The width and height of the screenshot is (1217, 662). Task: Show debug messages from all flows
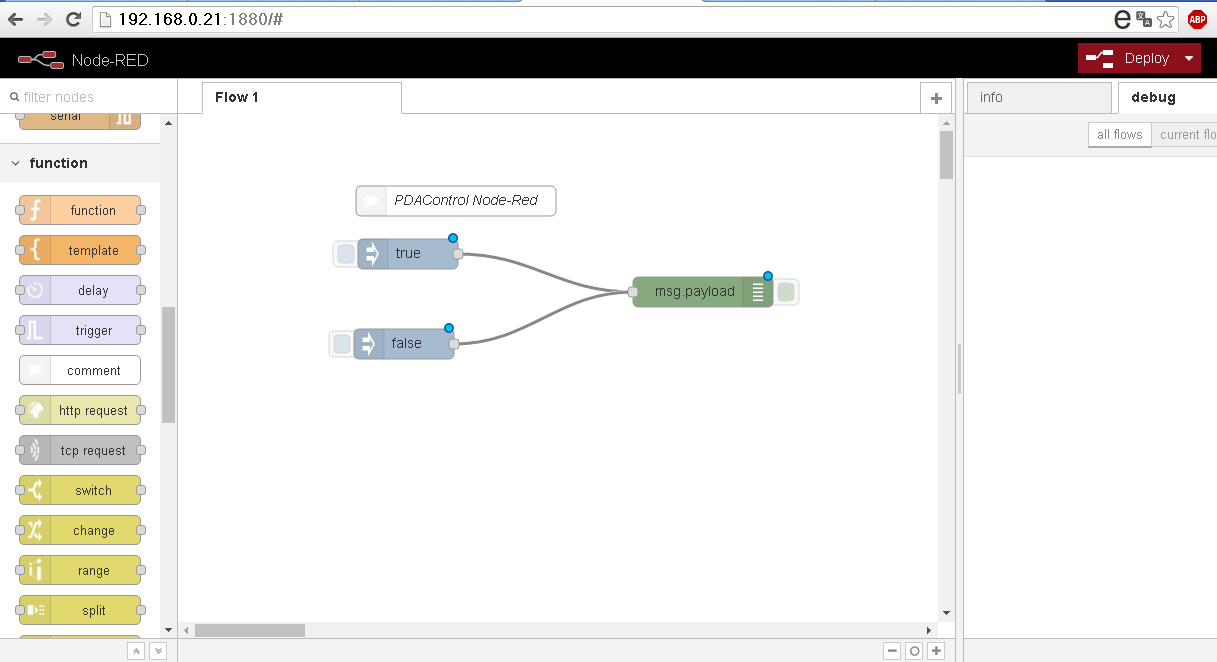pyautogui.click(x=1119, y=135)
